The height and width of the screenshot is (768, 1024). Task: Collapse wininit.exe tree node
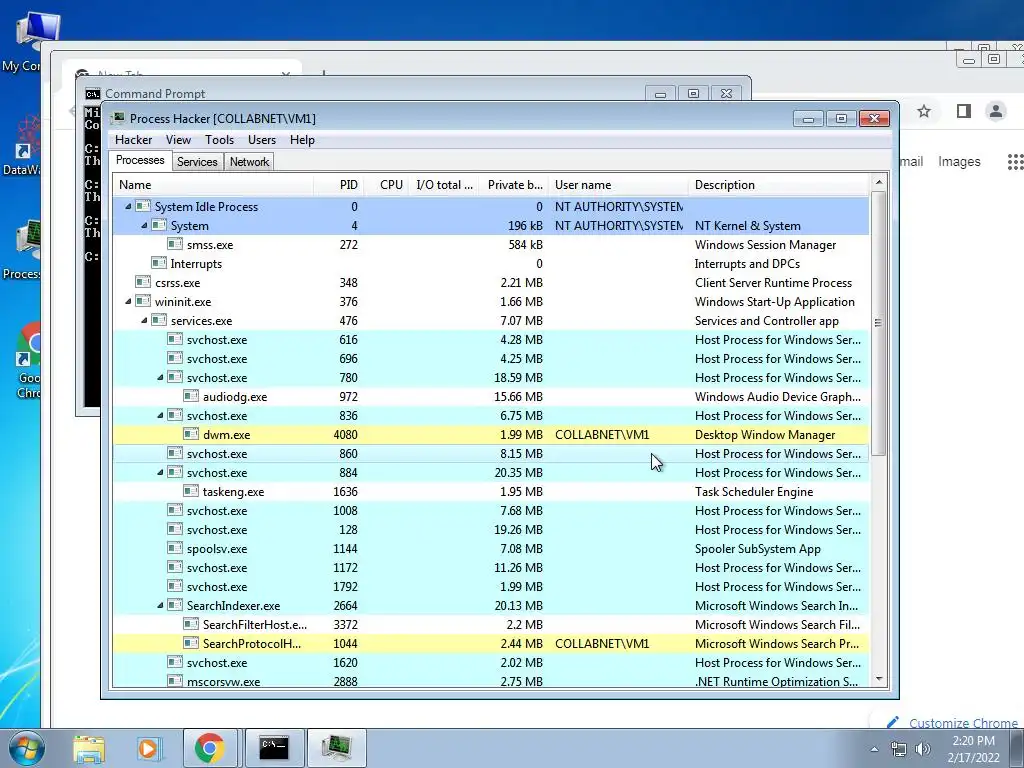pyautogui.click(x=128, y=302)
